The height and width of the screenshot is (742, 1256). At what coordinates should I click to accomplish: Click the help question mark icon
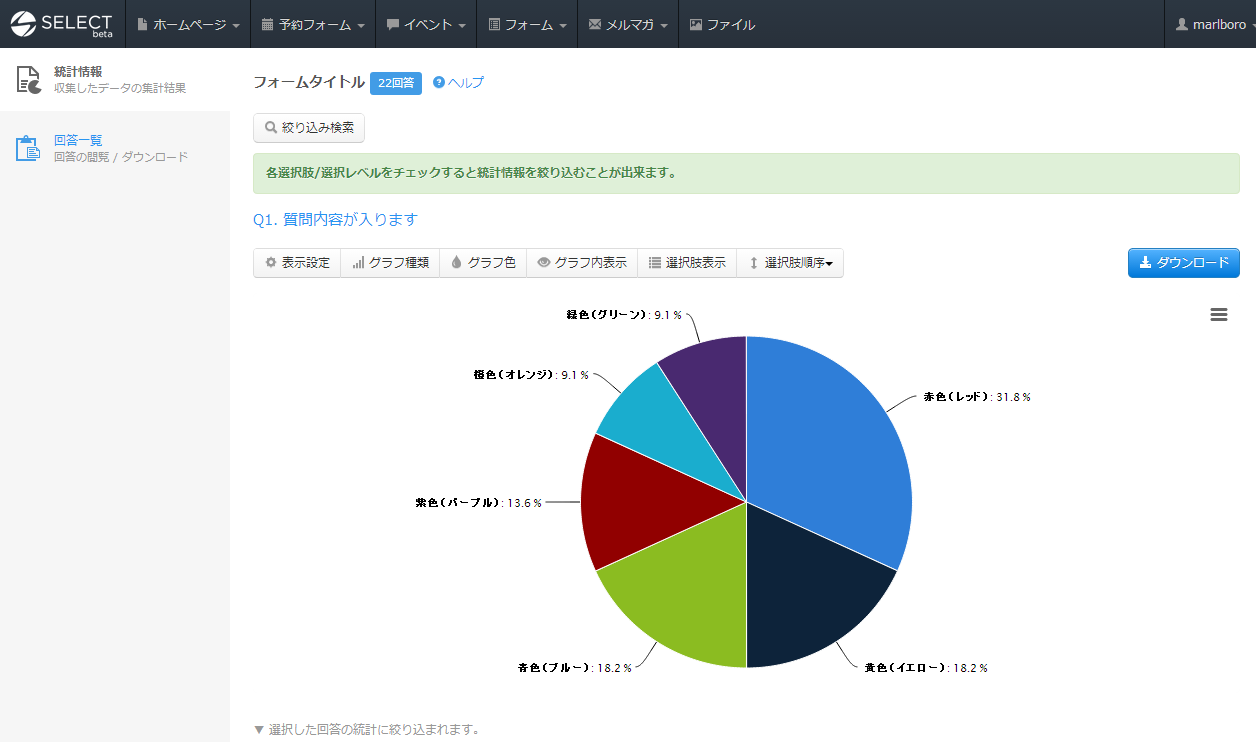pyautogui.click(x=438, y=83)
